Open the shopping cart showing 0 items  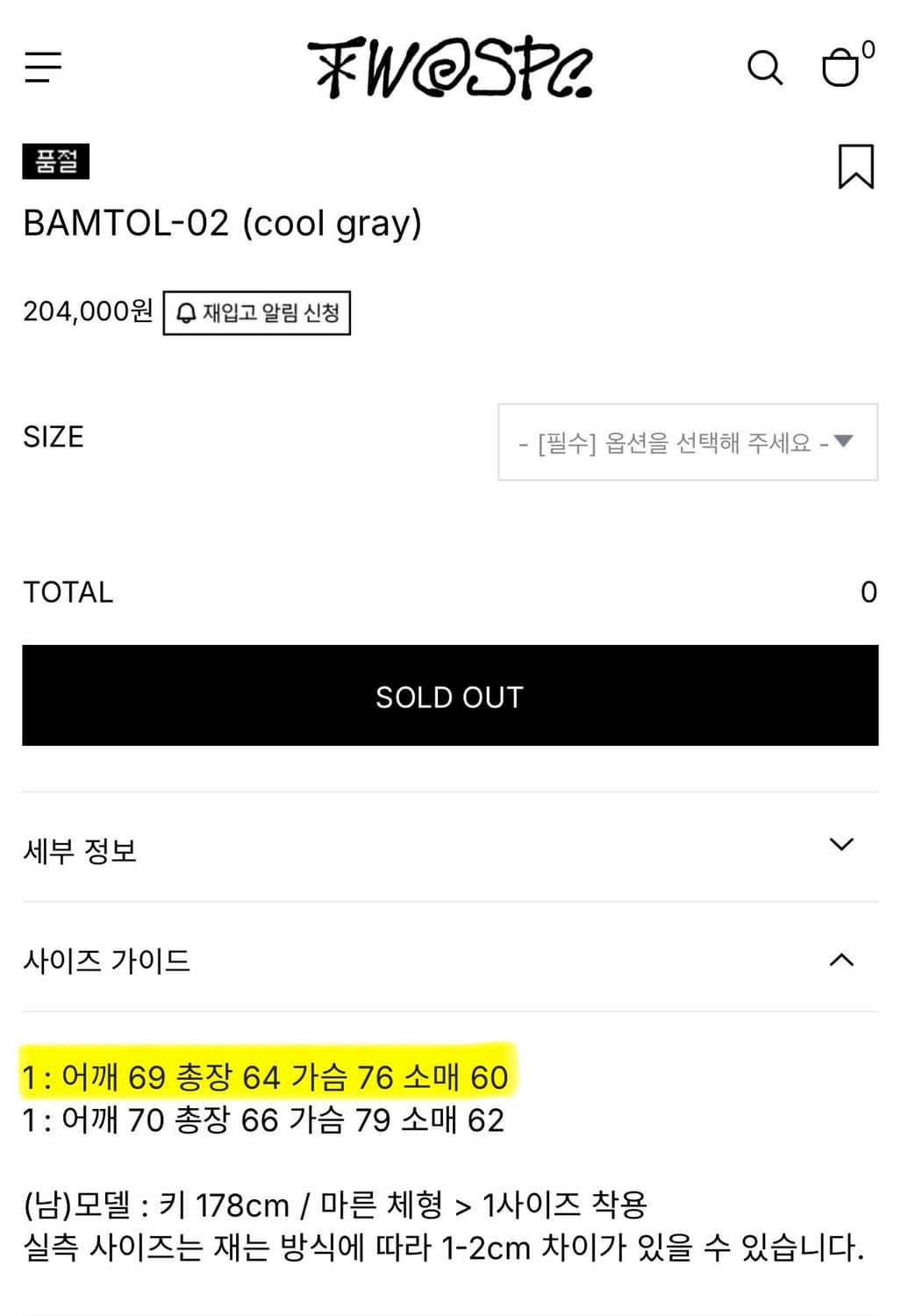coord(842,67)
